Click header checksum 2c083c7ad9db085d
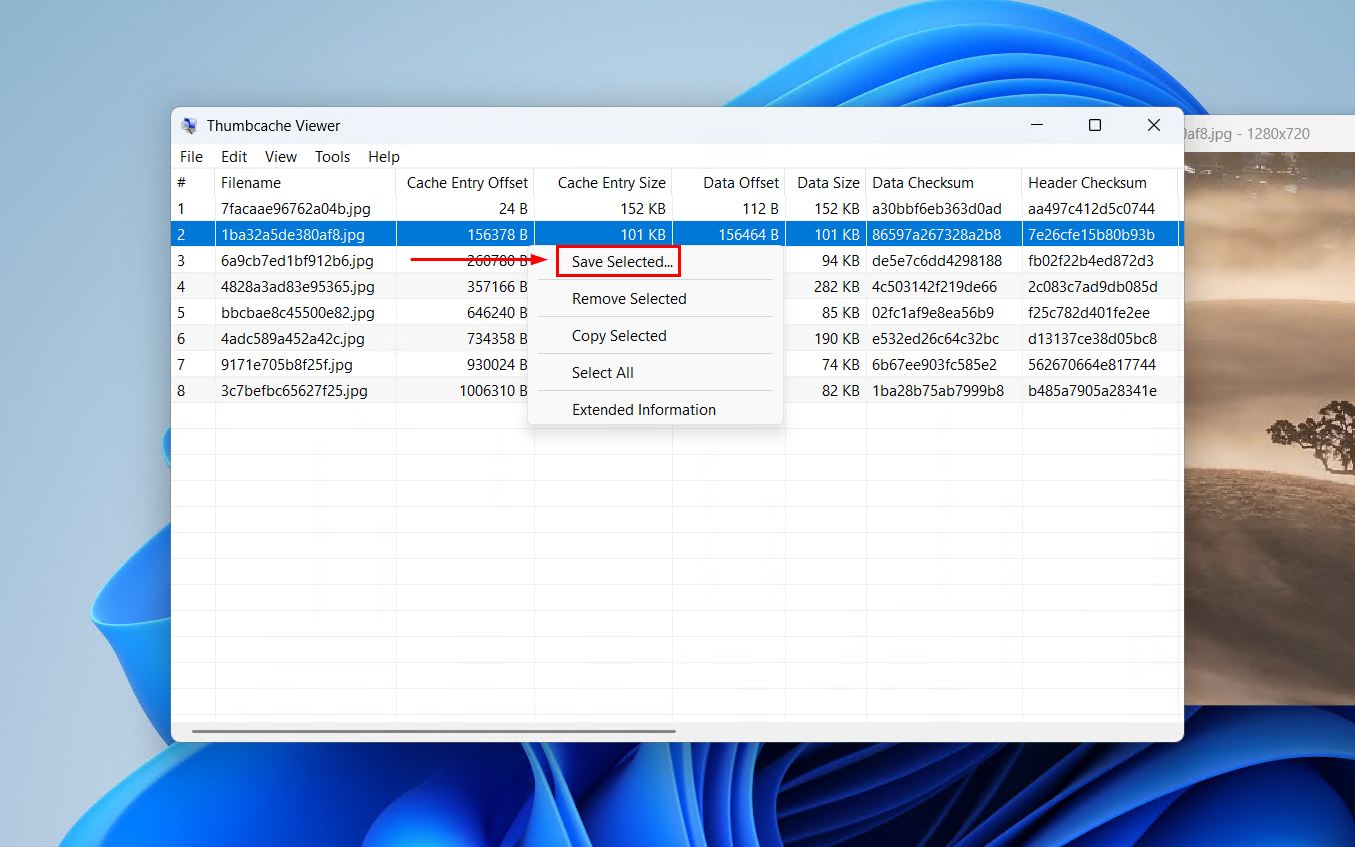Viewport: 1355px width, 847px height. pyautogui.click(x=1093, y=287)
